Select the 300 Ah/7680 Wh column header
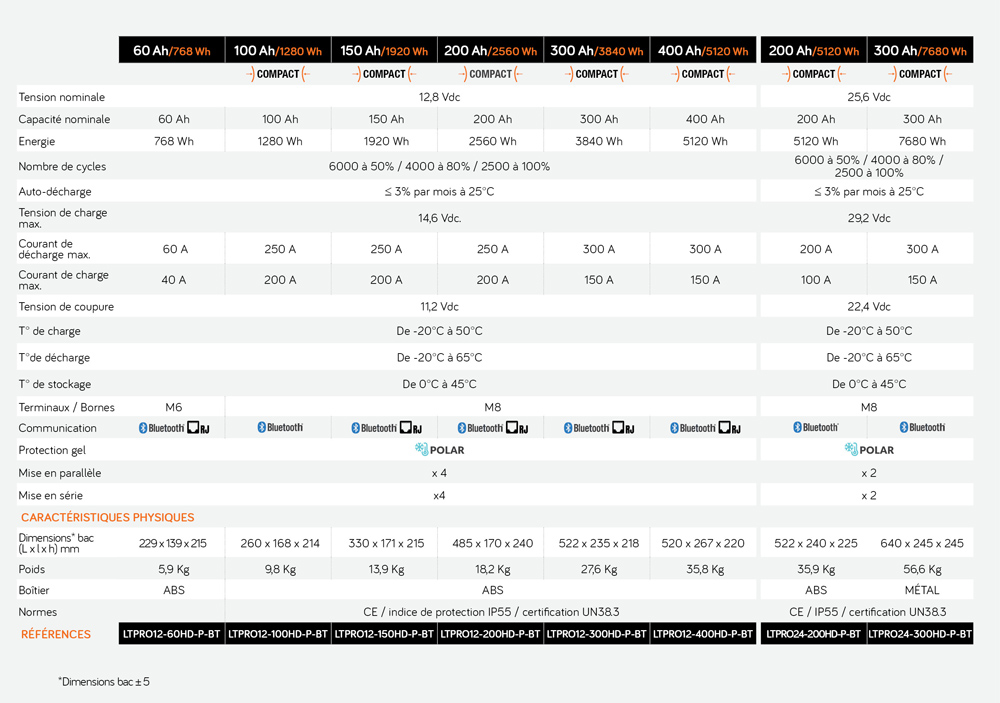Screen dimensions: 1000x703 click(920, 51)
